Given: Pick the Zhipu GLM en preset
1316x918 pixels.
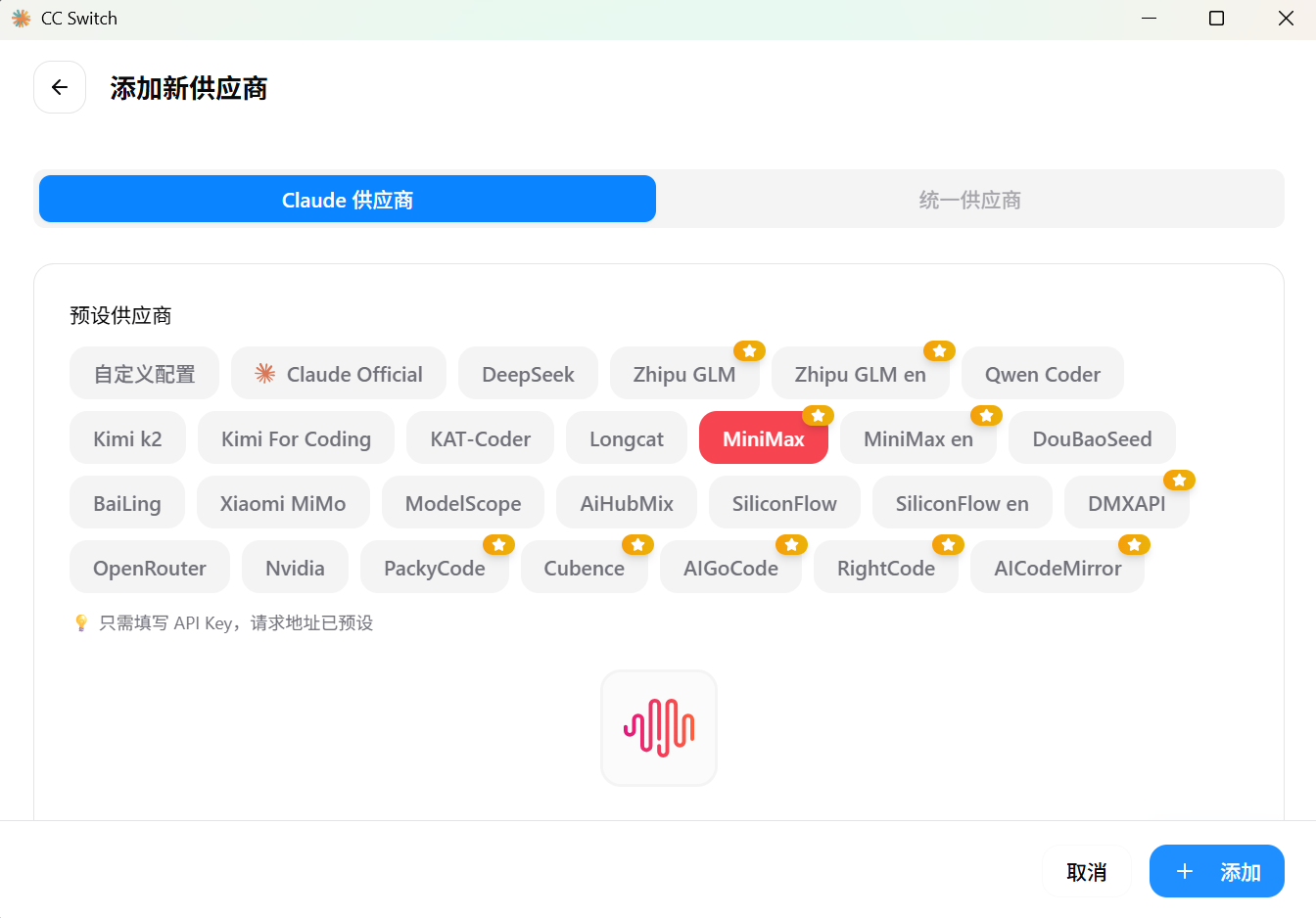Looking at the screenshot, I should pyautogui.click(x=861, y=373).
